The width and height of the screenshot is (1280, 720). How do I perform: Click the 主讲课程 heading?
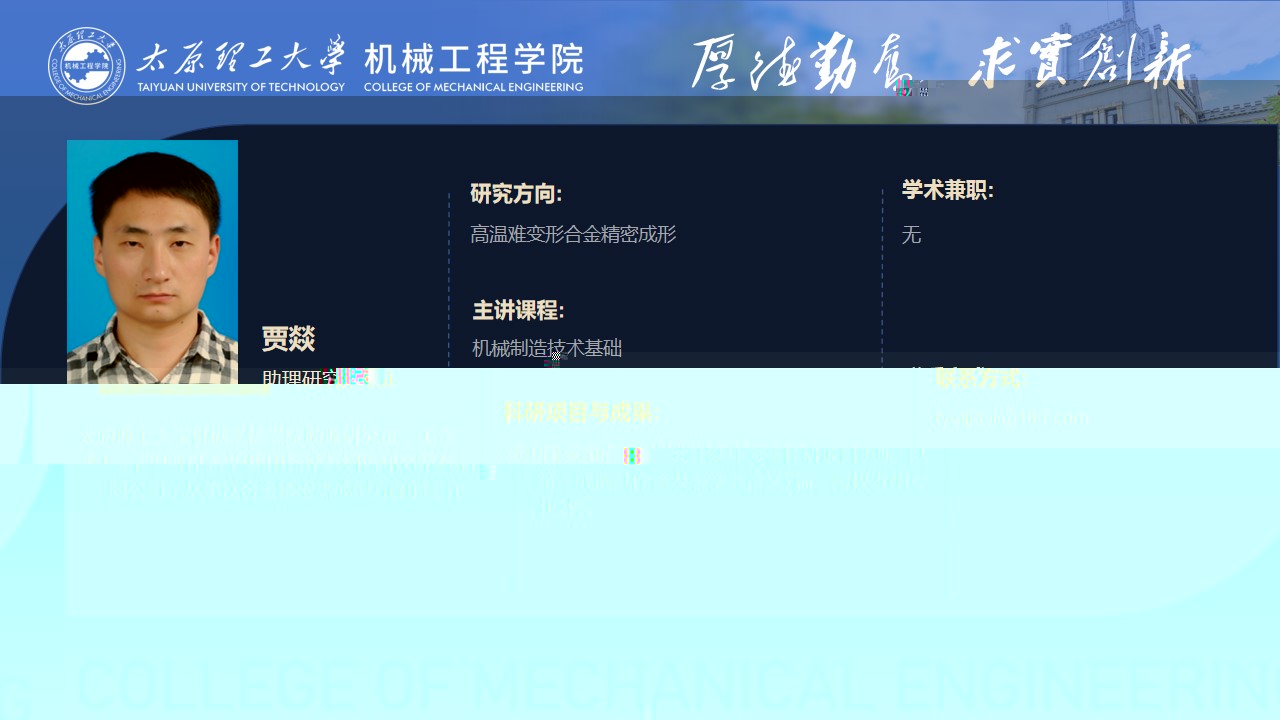point(518,310)
